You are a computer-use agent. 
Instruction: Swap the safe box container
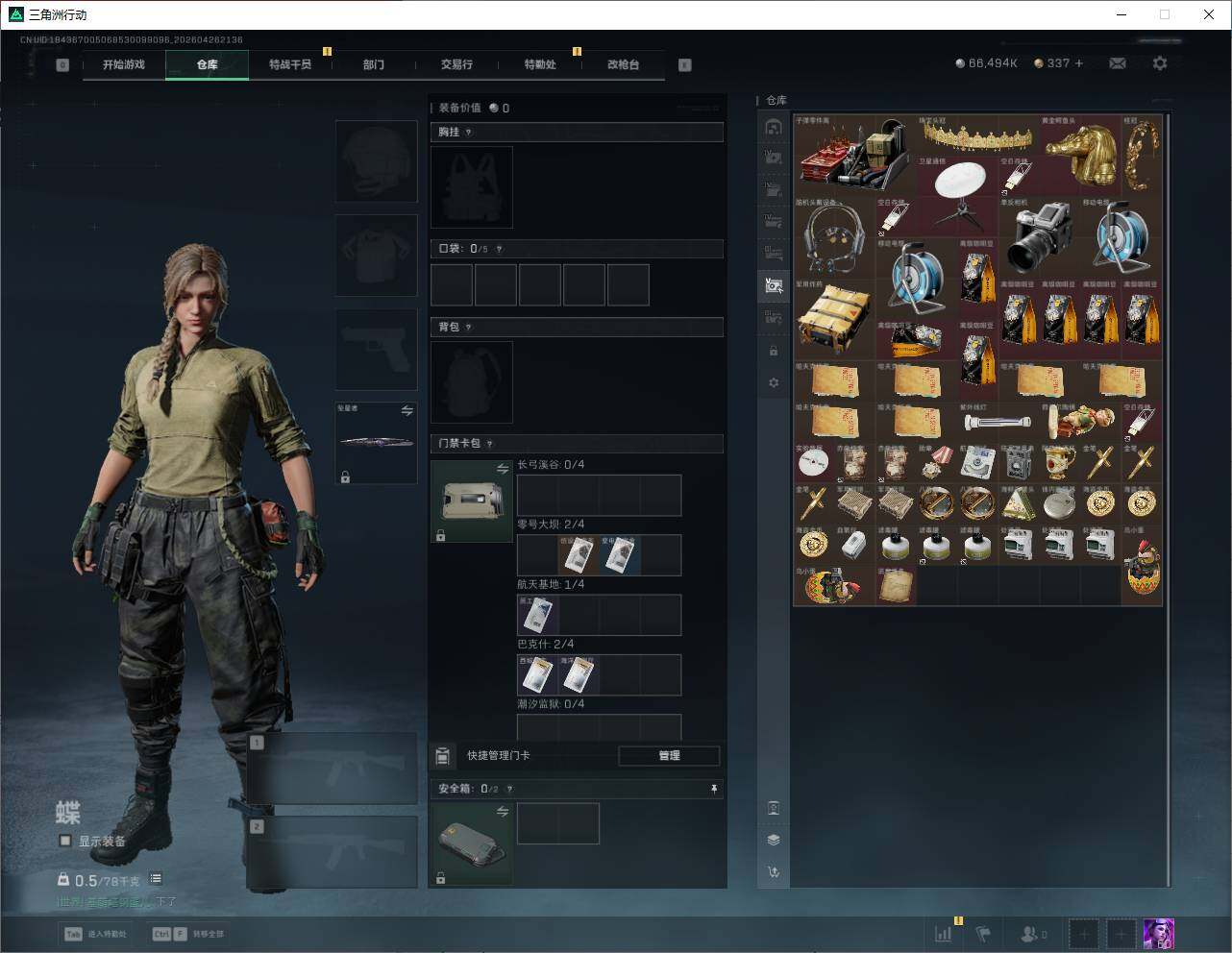[503, 812]
